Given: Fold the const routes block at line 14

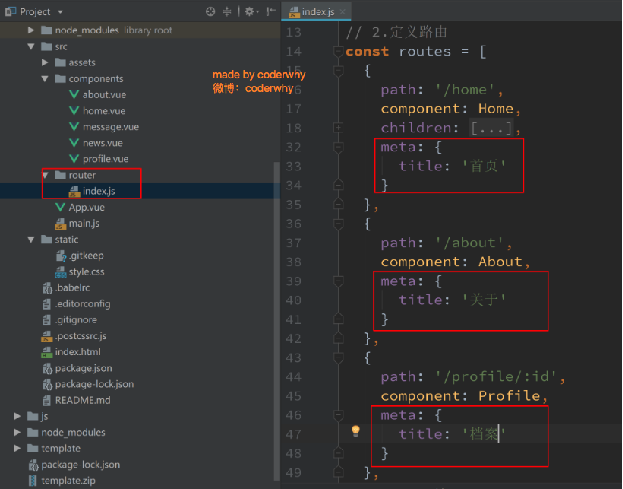Looking at the screenshot, I should (x=338, y=52).
